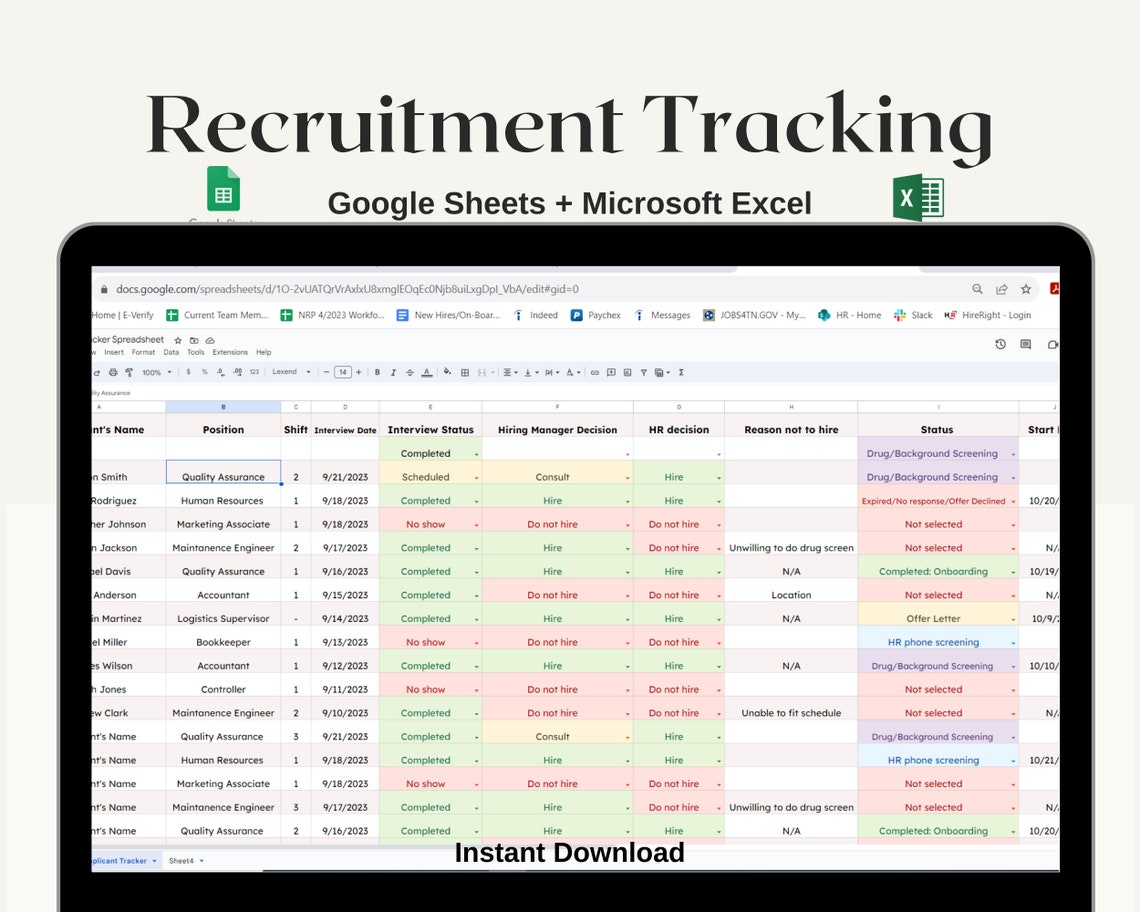The image size is (1140, 912).
Task: Expand the font size dropdown showing 14
Action: pyautogui.click(x=343, y=371)
